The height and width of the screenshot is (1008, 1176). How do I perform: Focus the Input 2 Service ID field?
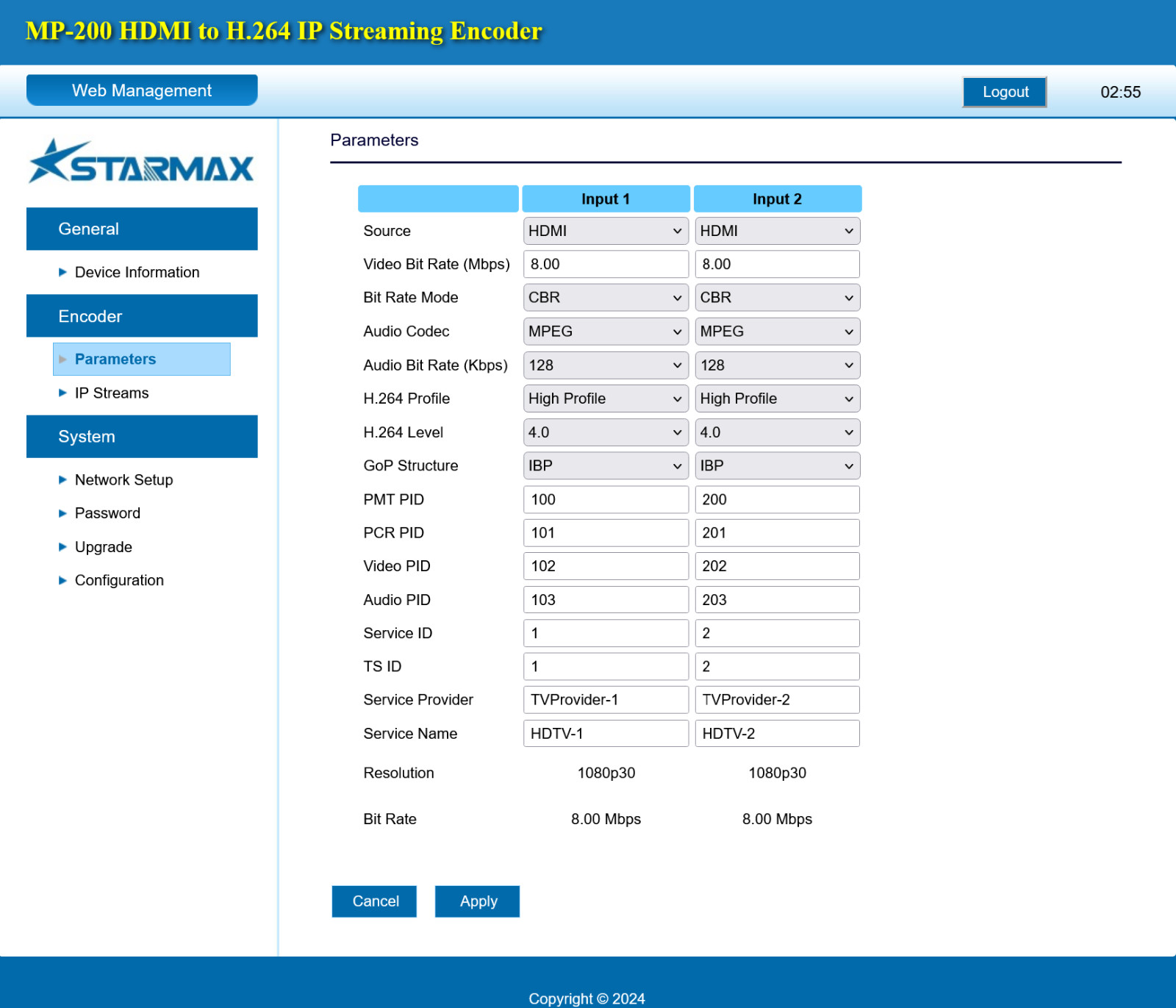[777, 633]
